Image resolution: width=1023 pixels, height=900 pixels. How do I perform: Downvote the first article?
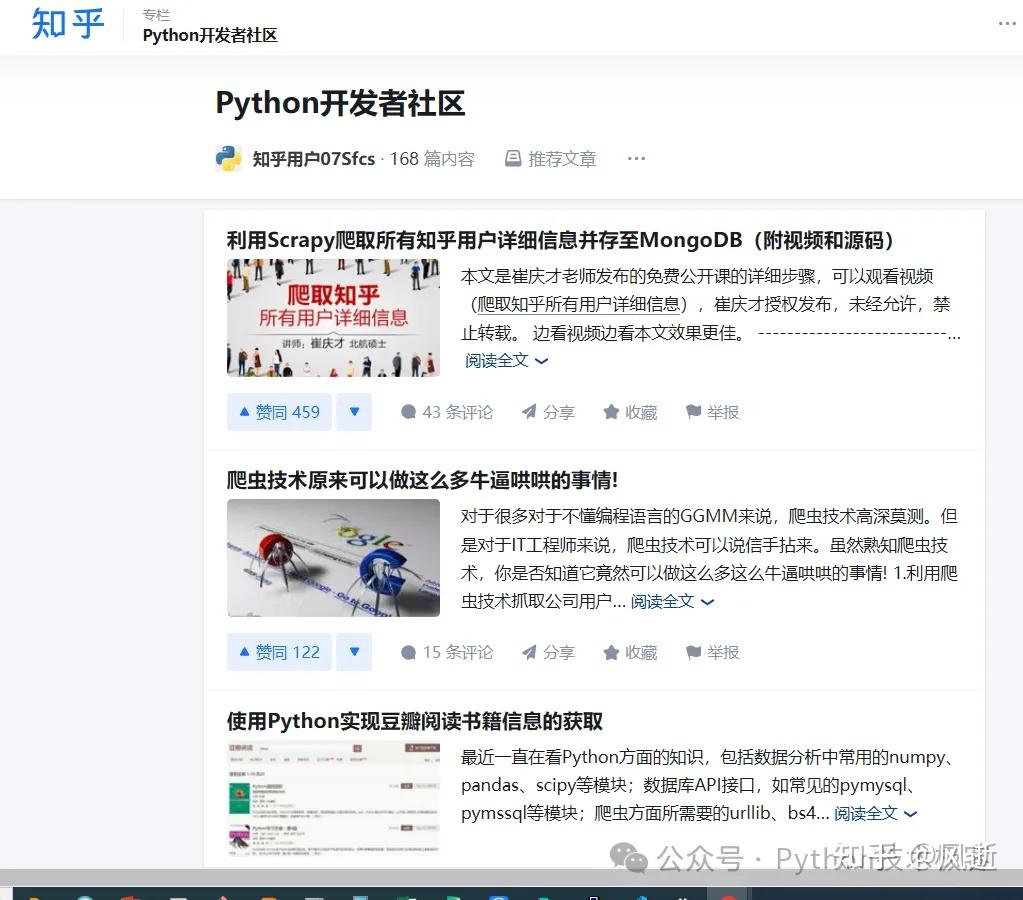coord(354,412)
